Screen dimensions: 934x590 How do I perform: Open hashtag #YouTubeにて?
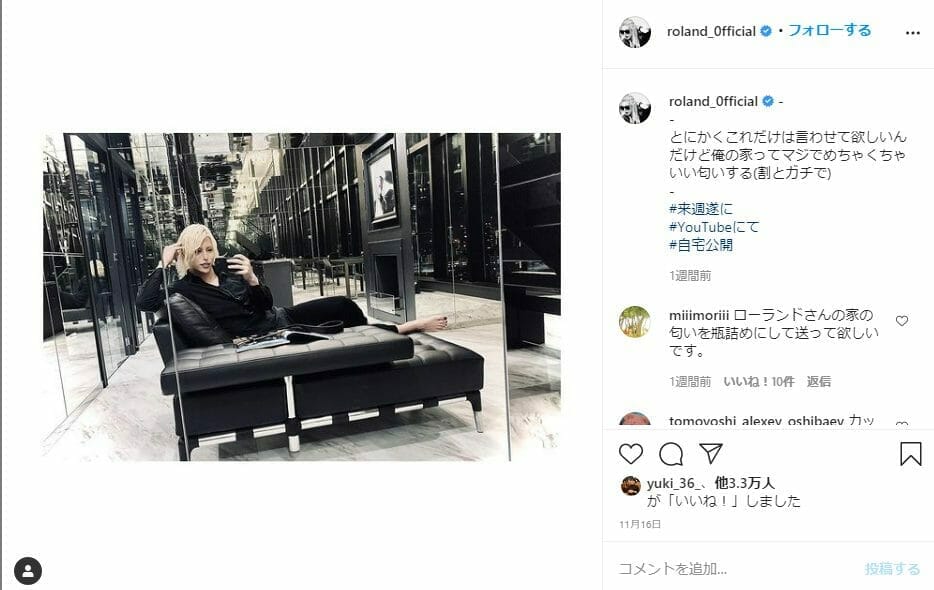(x=714, y=227)
